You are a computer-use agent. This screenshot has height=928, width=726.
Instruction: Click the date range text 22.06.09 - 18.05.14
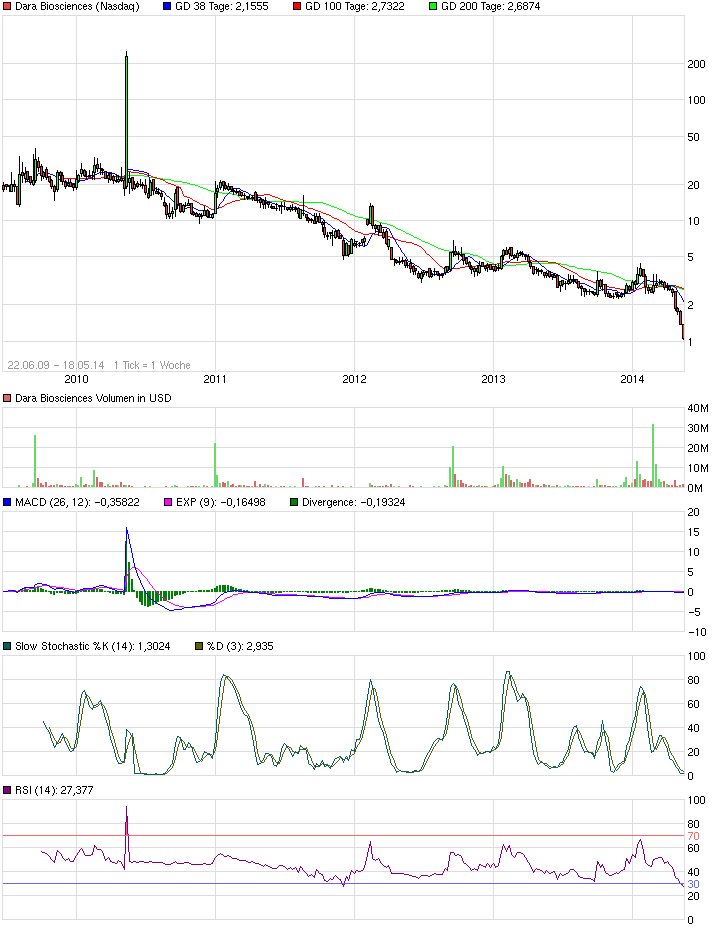(57, 365)
